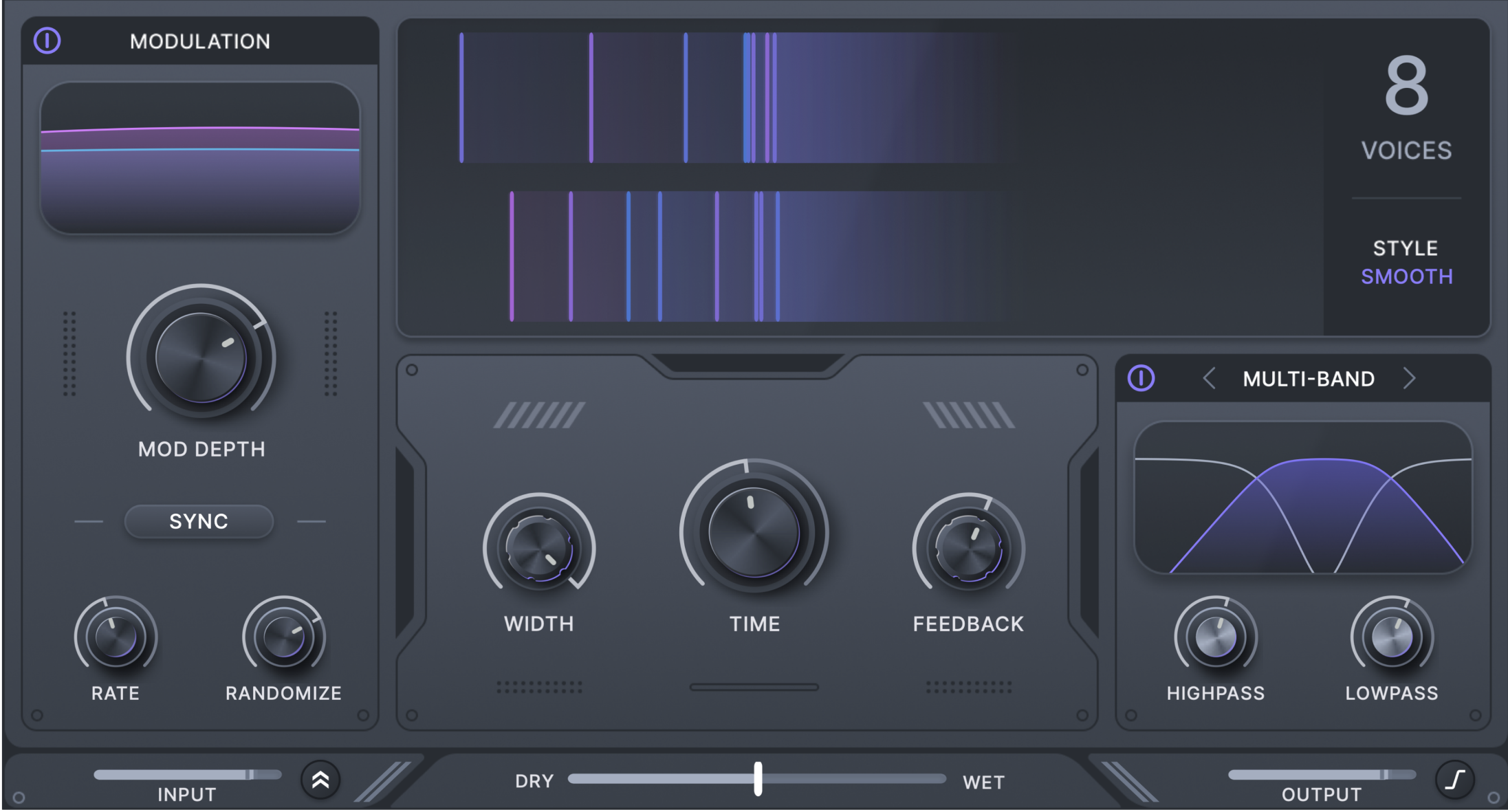The height and width of the screenshot is (812, 1508).
Task: Click the RANDOMIZE knob
Action: click(x=283, y=637)
